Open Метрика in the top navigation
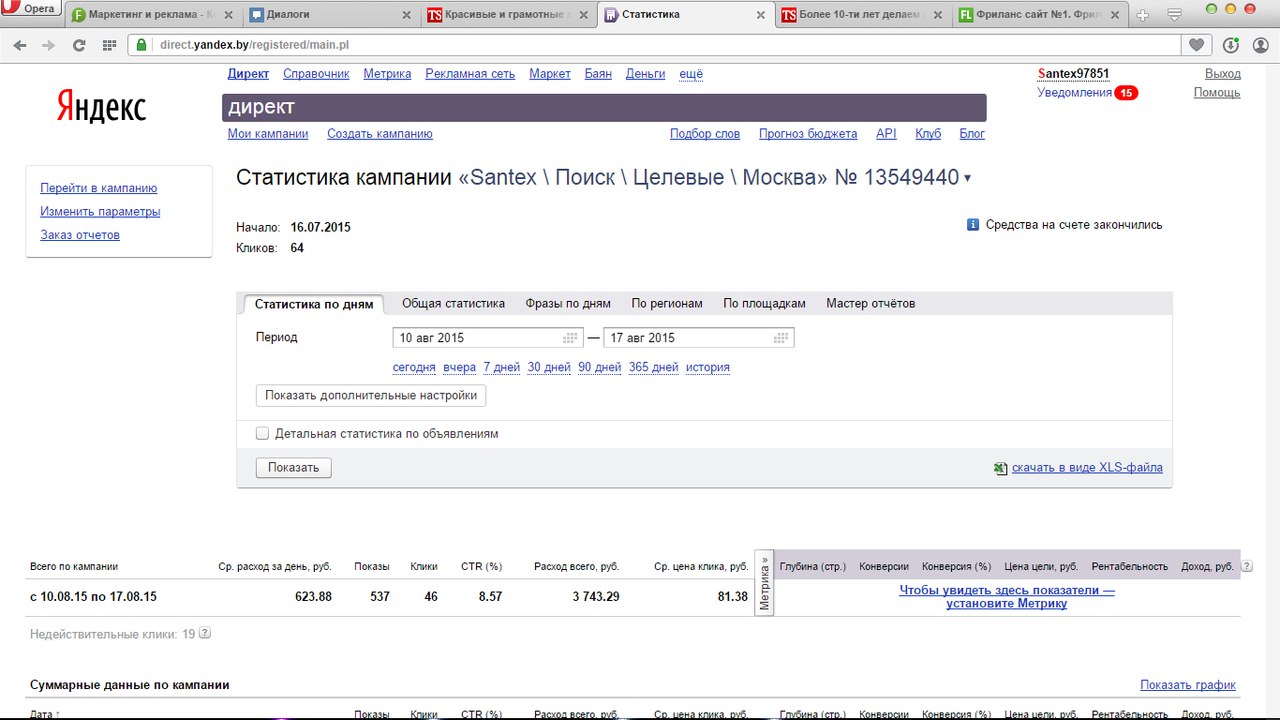 (x=387, y=74)
